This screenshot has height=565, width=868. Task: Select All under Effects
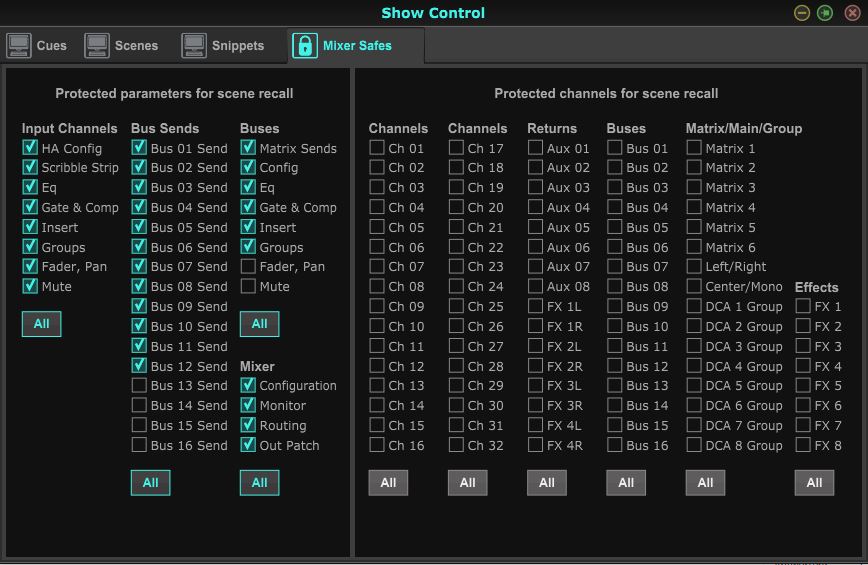click(814, 483)
